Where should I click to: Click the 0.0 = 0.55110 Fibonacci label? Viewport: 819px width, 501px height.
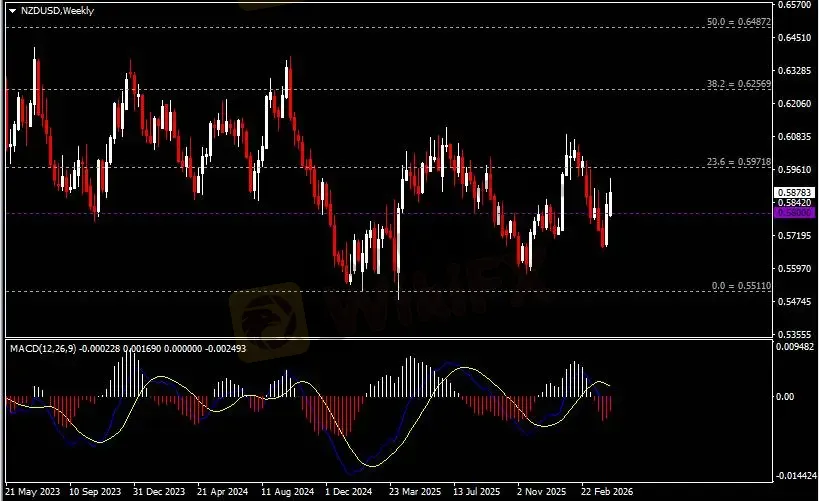click(x=741, y=286)
